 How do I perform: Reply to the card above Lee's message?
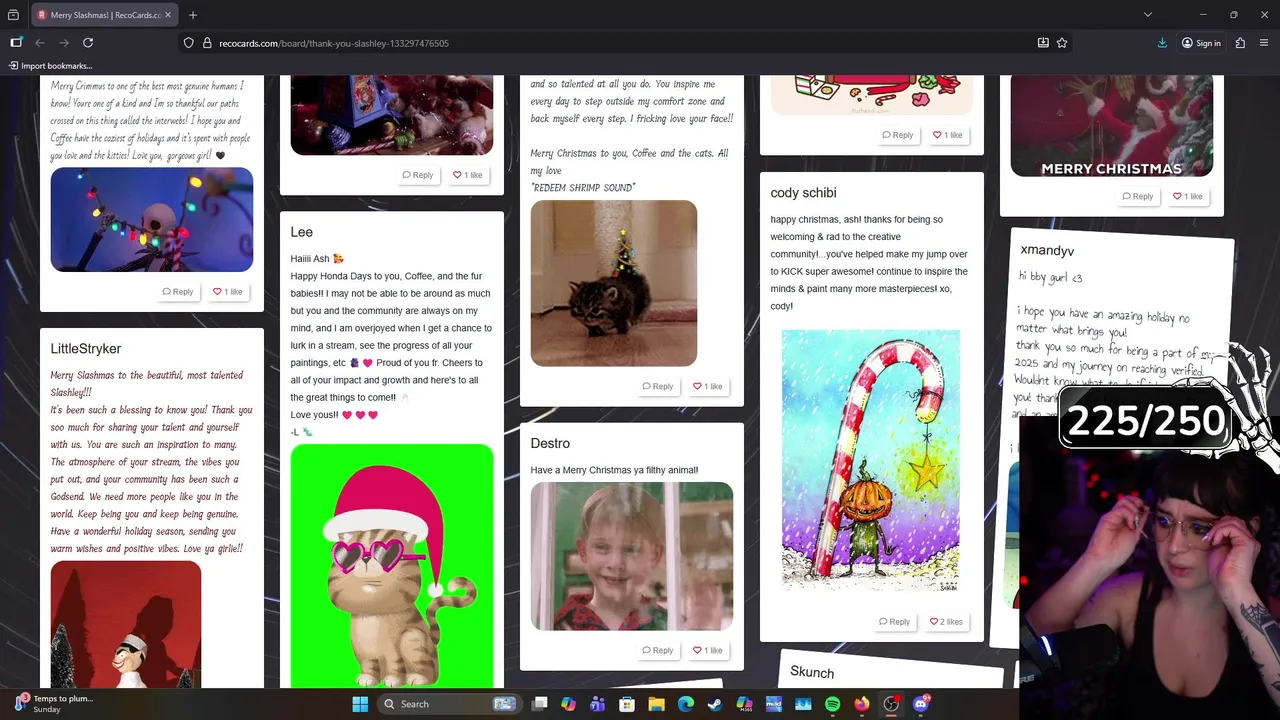coord(418,175)
